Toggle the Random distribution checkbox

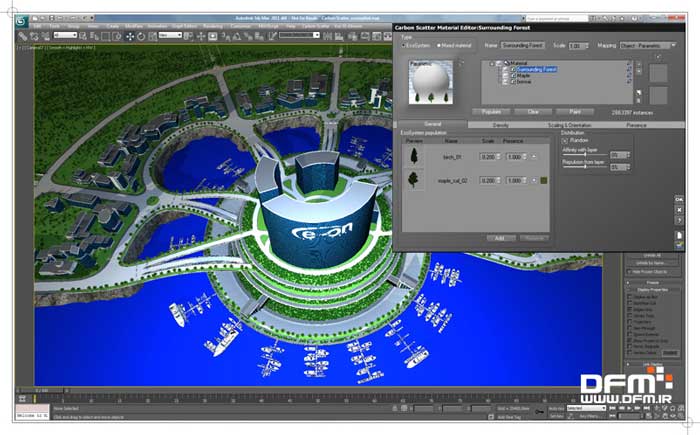point(564,141)
